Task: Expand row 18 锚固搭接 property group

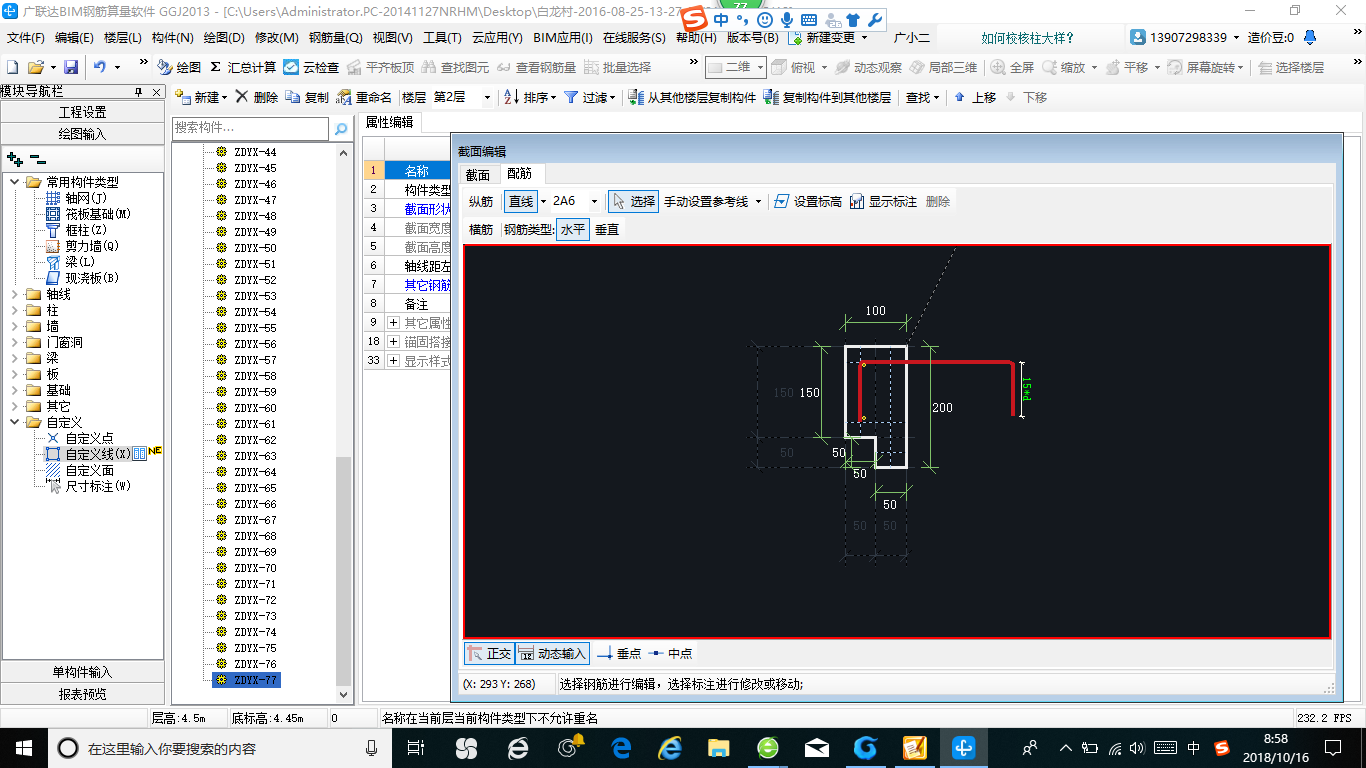Action: click(393, 342)
